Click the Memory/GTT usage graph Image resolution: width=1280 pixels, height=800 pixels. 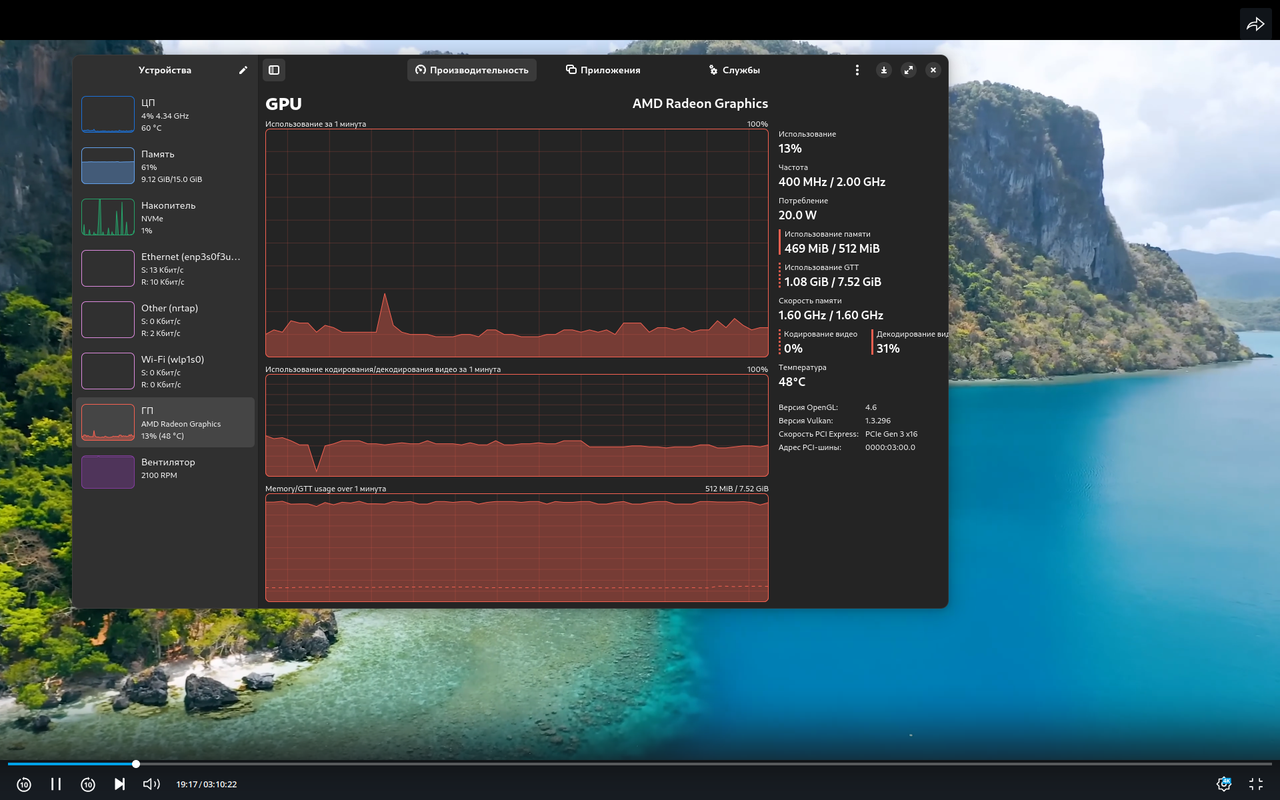(517, 548)
